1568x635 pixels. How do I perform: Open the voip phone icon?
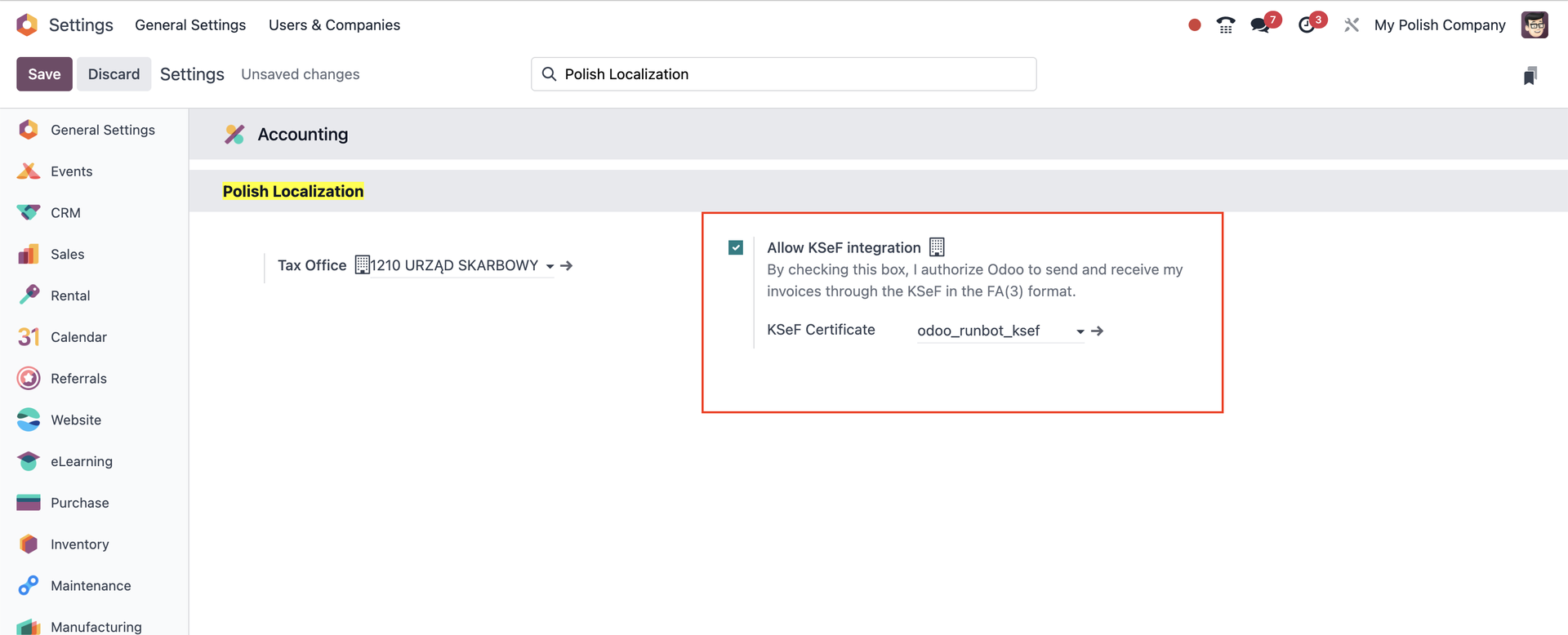click(x=1225, y=25)
